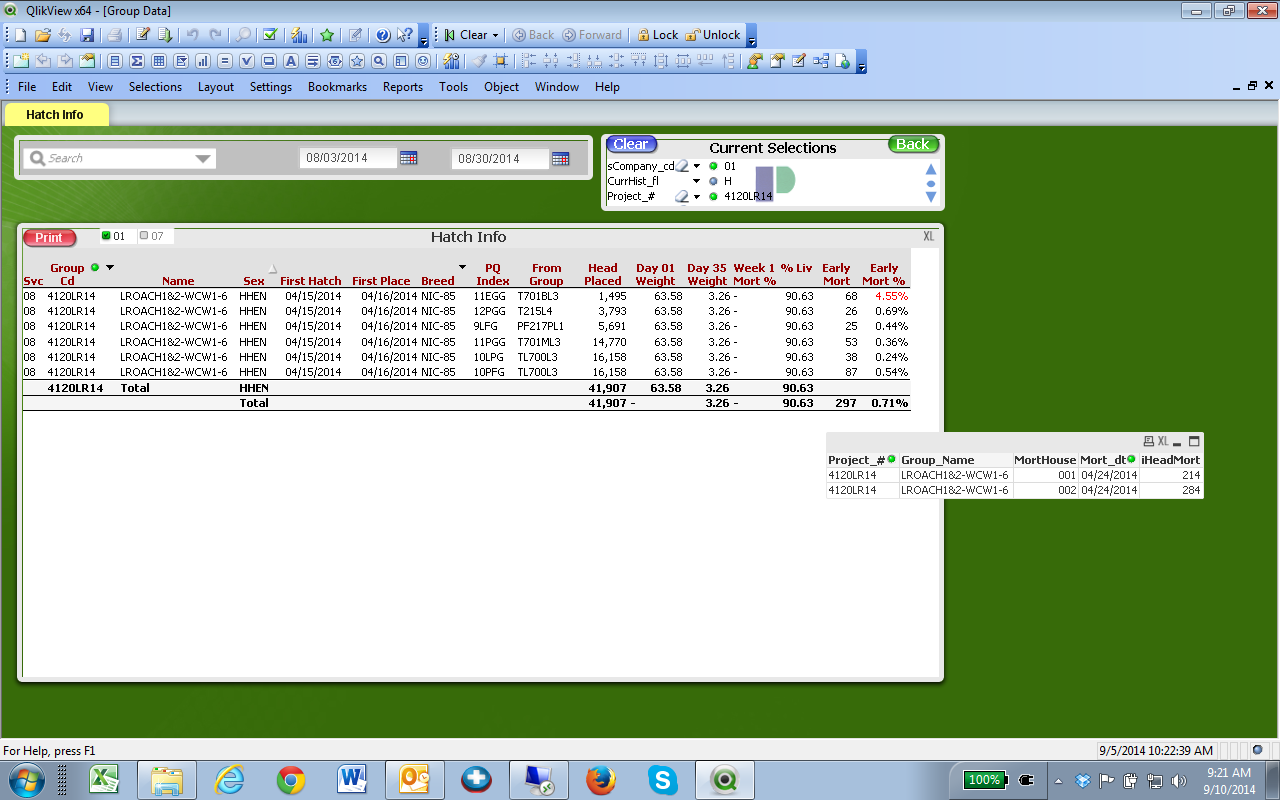This screenshot has height=800, width=1280.
Task: Click the blue help question mark icon
Action: click(382, 35)
